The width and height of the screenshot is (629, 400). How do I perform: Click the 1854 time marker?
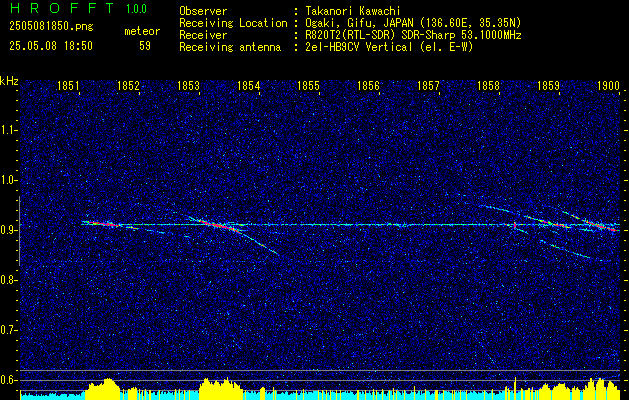[x=248, y=86]
